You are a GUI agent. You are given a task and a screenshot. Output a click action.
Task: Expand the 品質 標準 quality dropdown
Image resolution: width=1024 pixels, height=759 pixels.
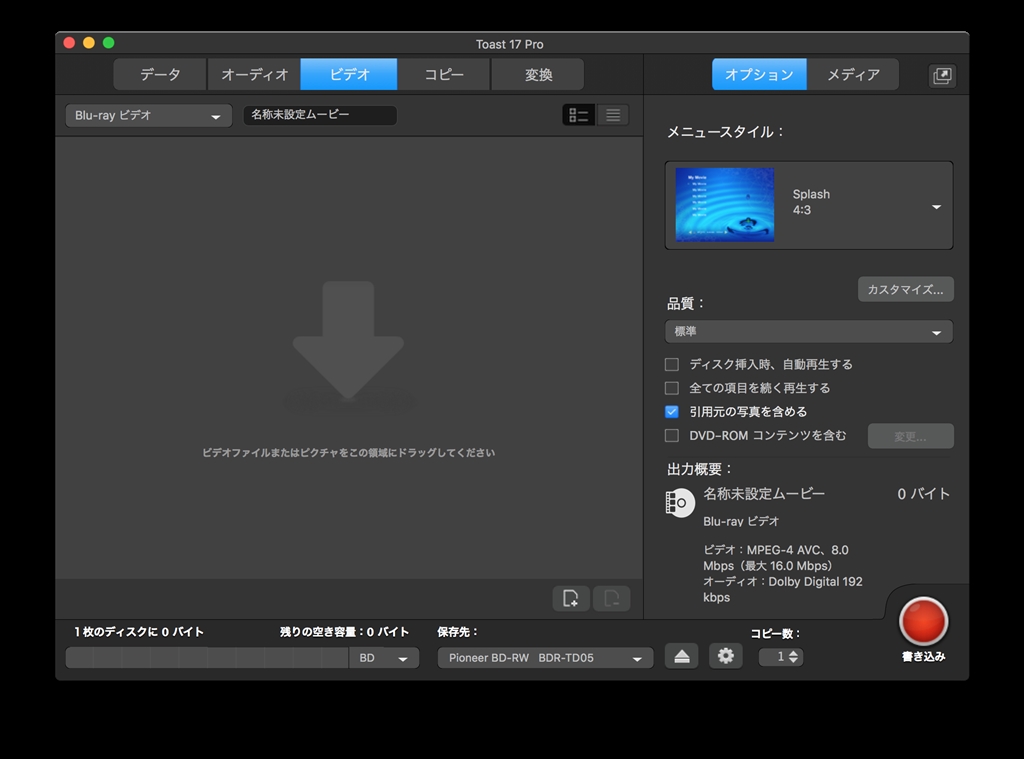808,332
